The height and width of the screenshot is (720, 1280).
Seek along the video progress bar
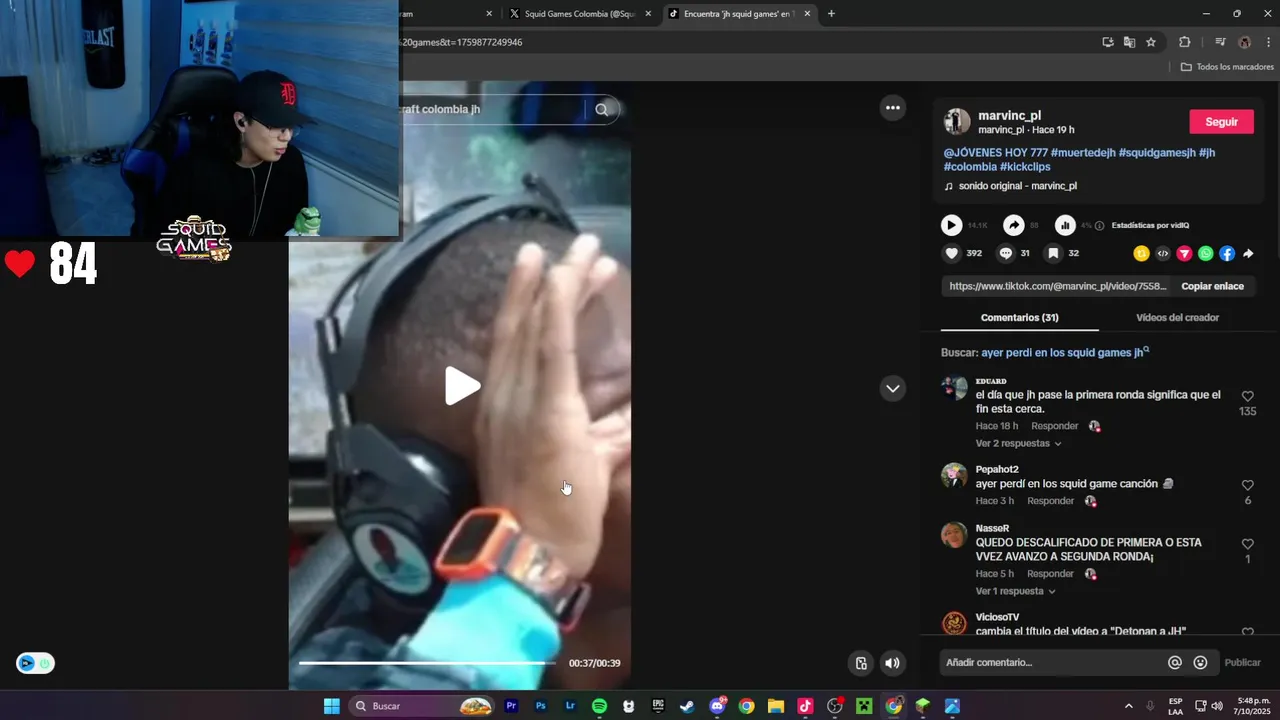click(428, 663)
